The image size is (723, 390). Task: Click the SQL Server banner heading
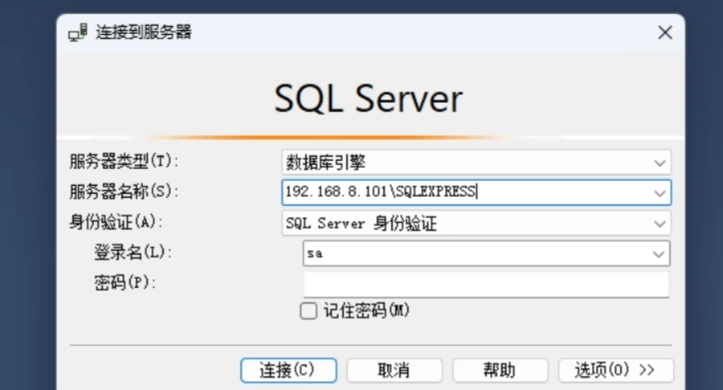point(368,99)
